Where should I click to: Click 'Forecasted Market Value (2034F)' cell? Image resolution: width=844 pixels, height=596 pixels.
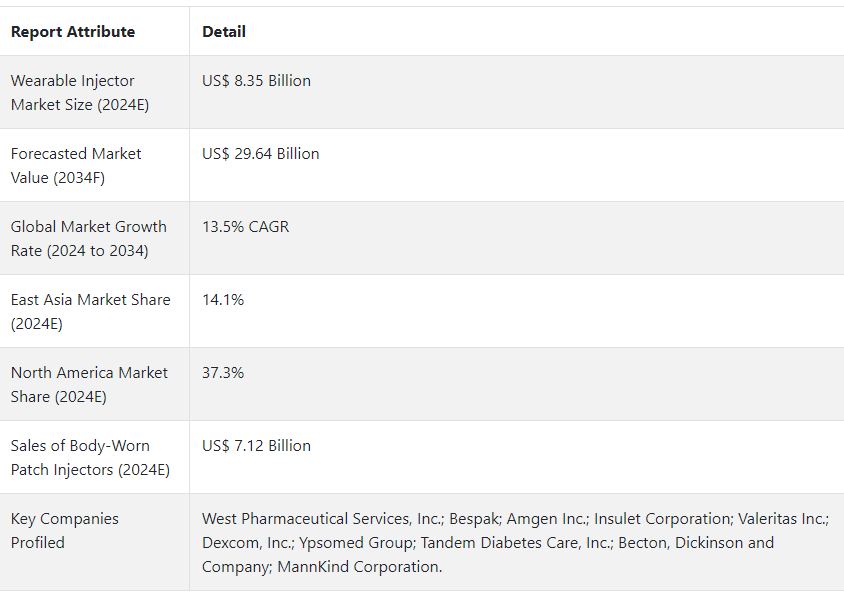coord(76,166)
